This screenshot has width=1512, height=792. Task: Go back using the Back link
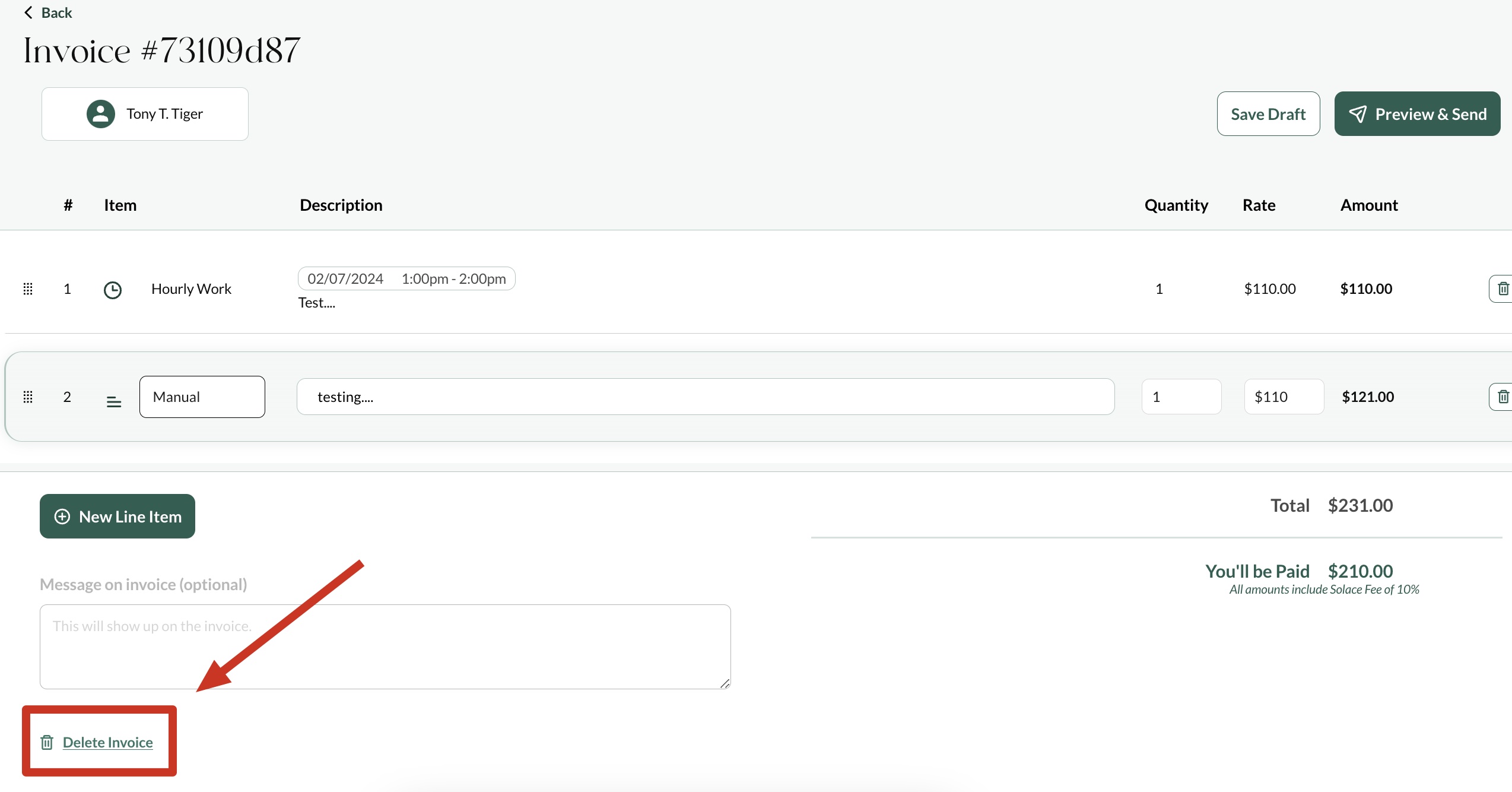click(47, 12)
